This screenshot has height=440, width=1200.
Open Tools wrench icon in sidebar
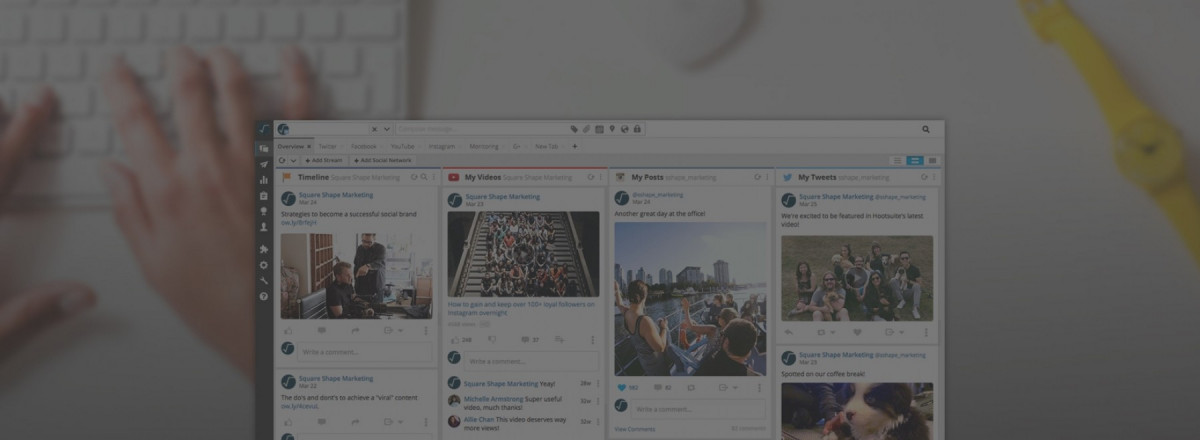(264, 280)
